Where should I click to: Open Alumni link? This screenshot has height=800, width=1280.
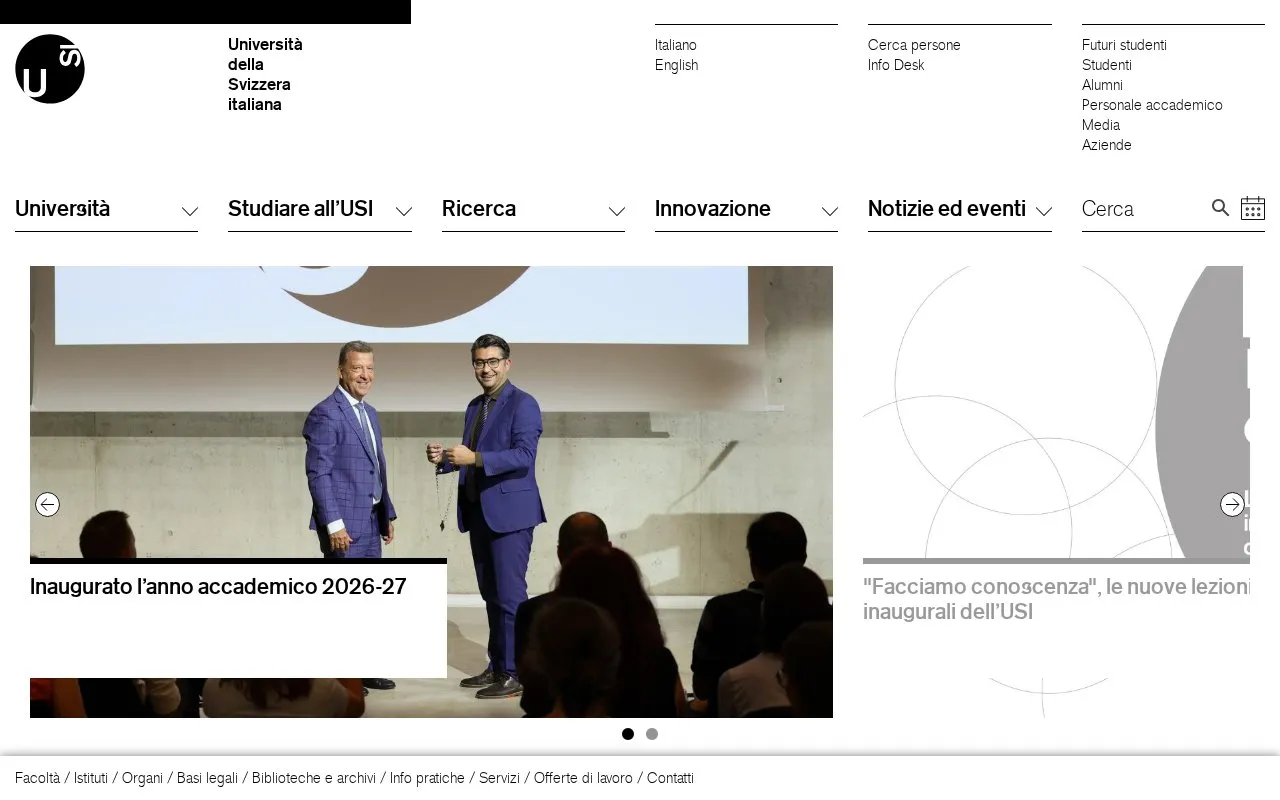(1102, 85)
